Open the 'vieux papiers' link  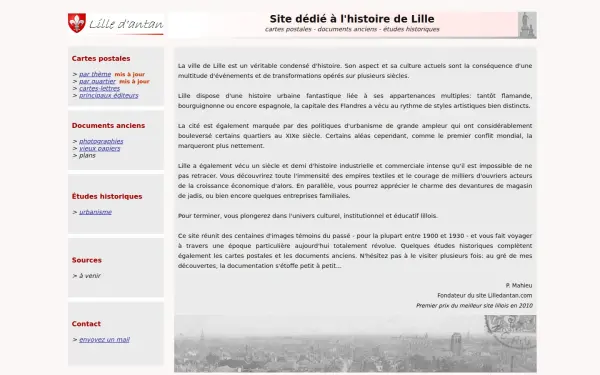99,148
